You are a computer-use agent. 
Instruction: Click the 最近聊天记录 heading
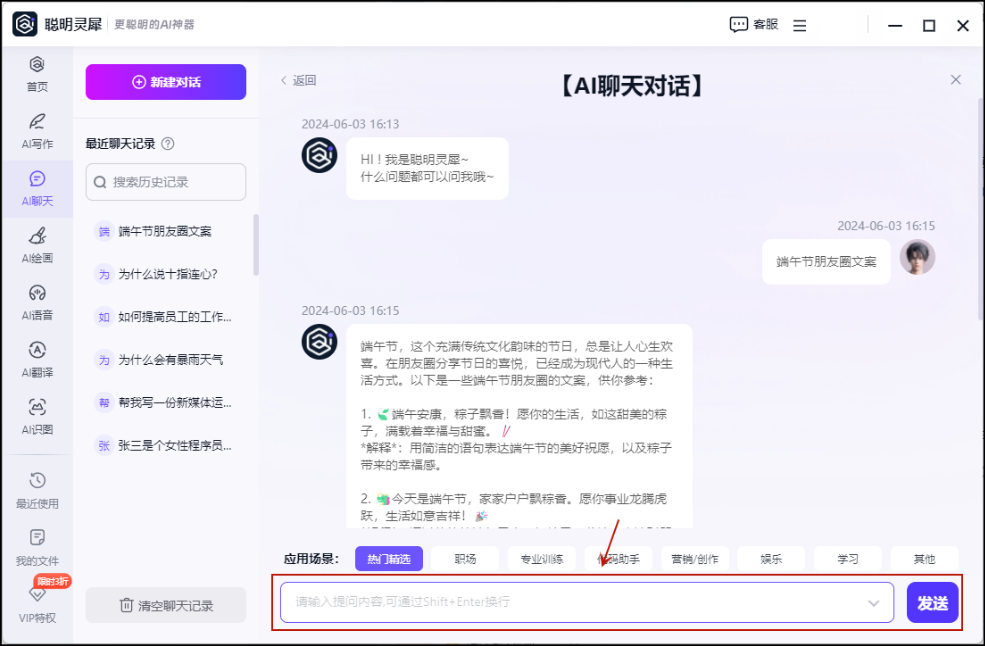click(x=121, y=144)
